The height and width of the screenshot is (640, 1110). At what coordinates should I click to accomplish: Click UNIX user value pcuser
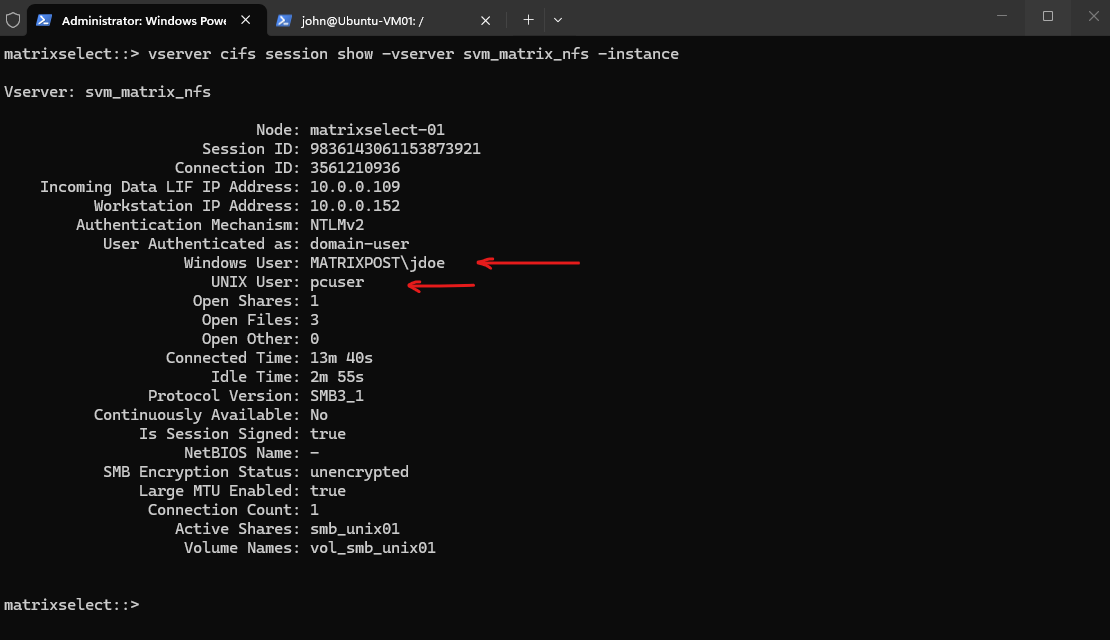337,282
